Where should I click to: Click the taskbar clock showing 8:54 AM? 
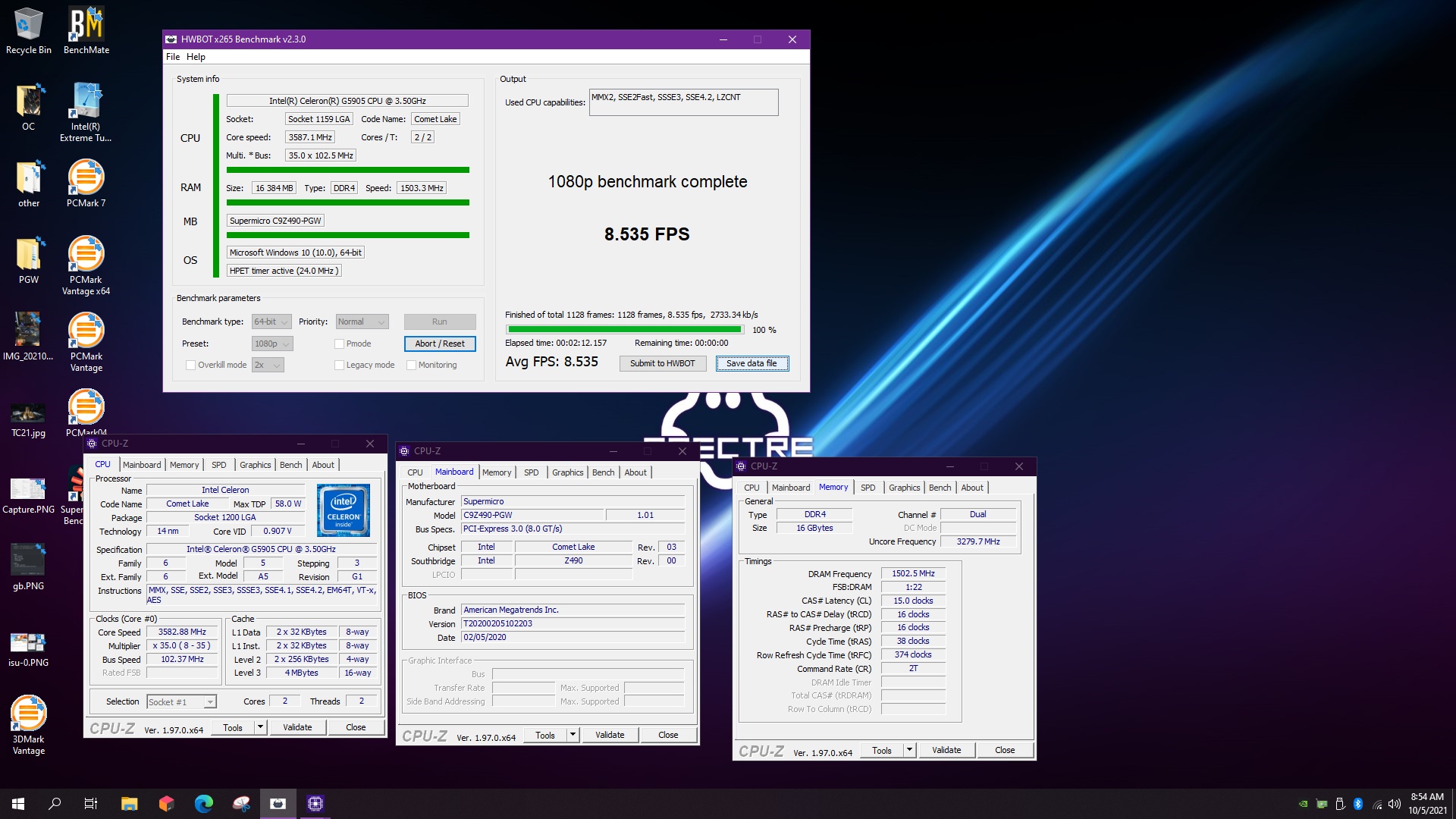click(1427, 804)
